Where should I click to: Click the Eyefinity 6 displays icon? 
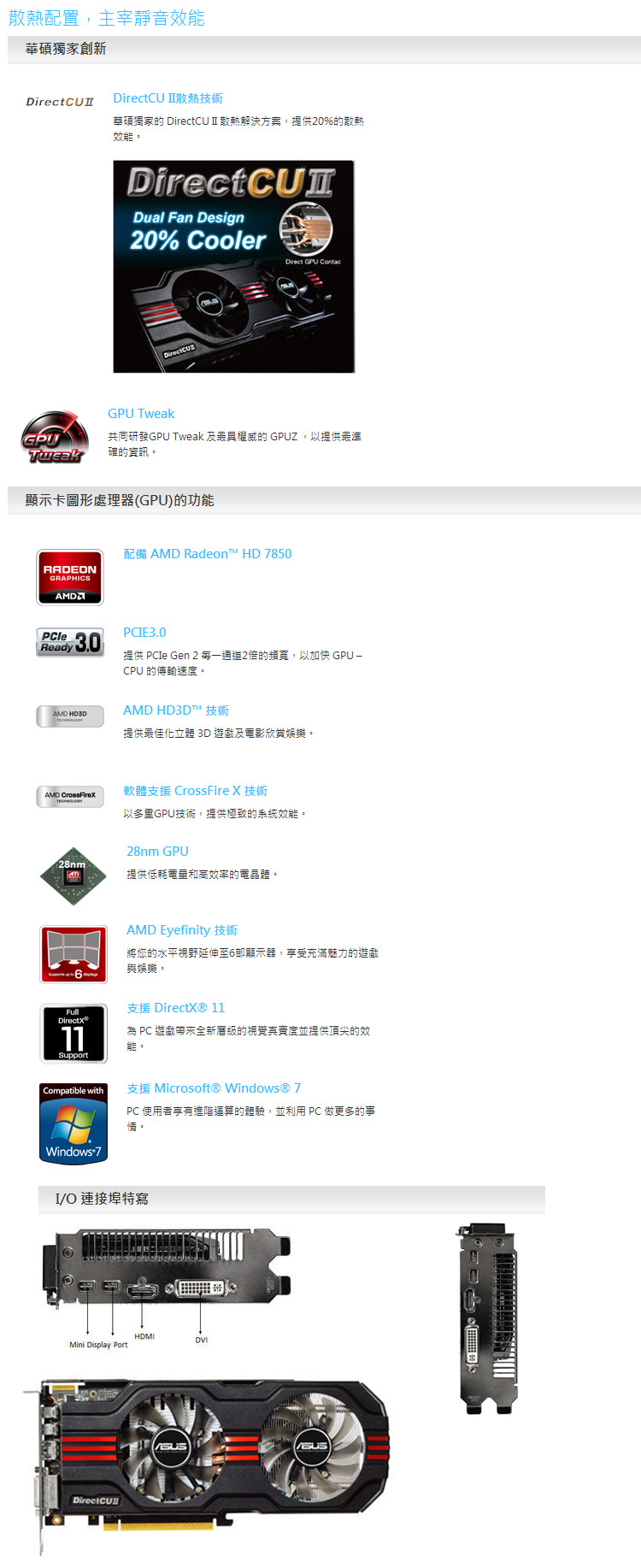tap(74, 954)
